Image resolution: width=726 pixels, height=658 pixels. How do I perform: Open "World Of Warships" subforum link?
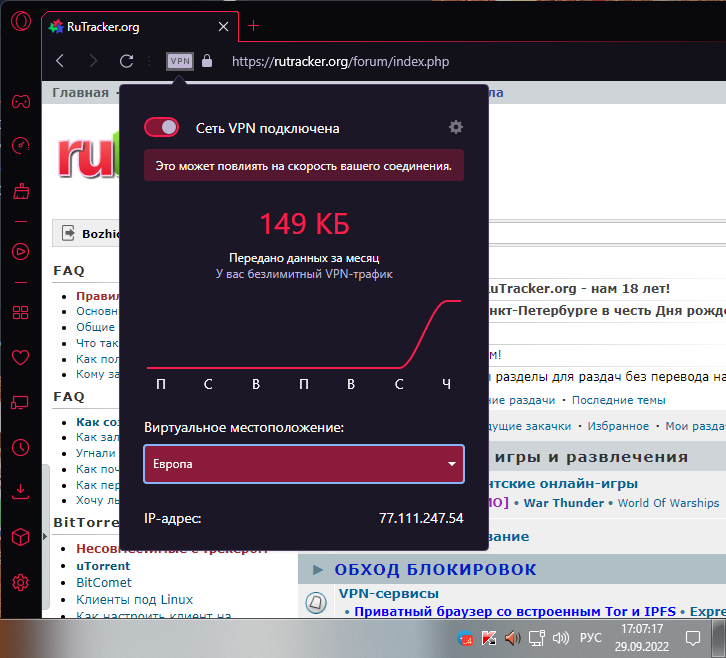pyautogui.click(x=669, y=503)
